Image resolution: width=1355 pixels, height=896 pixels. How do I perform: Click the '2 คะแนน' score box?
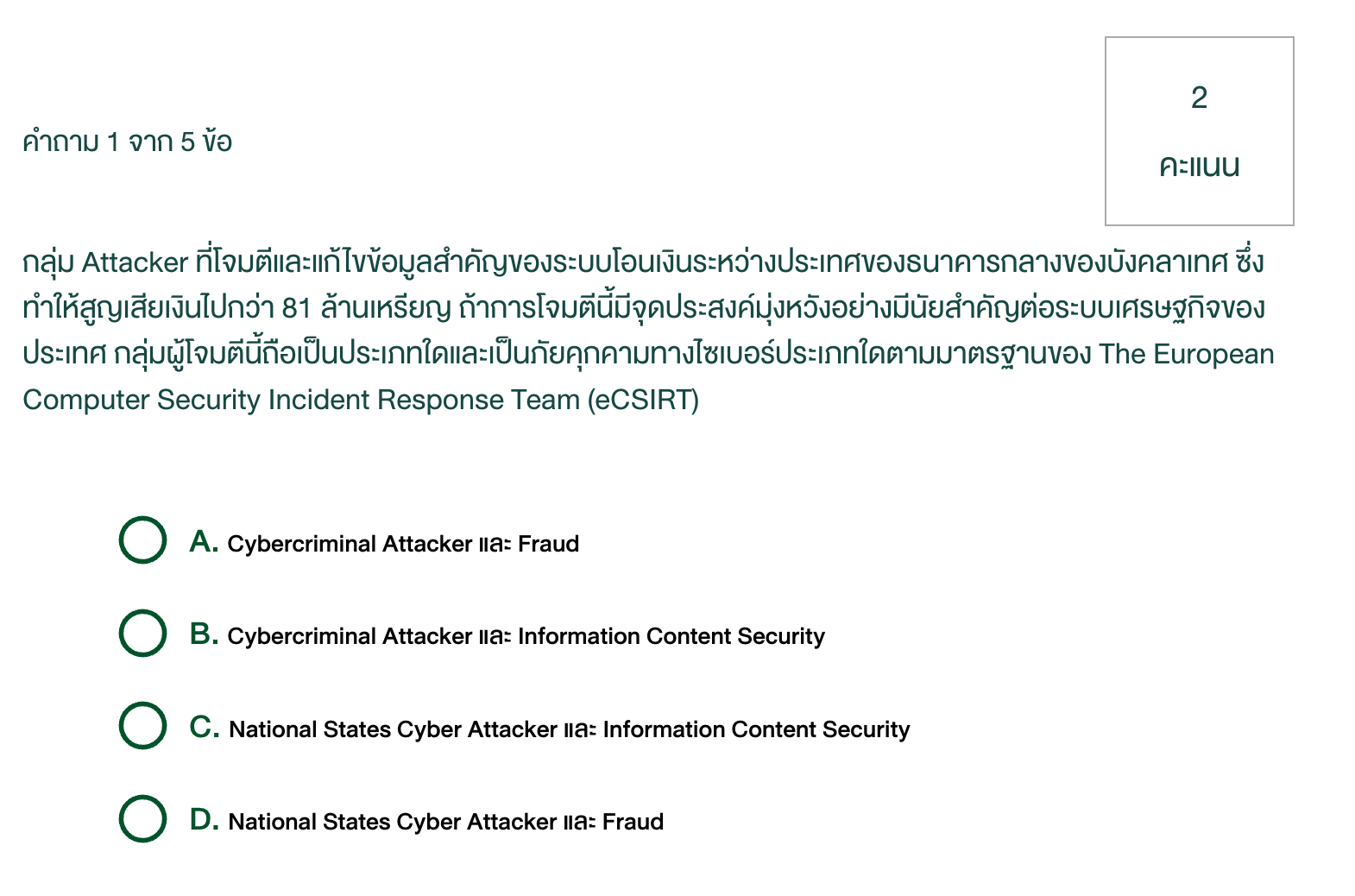click(1199, 129)
